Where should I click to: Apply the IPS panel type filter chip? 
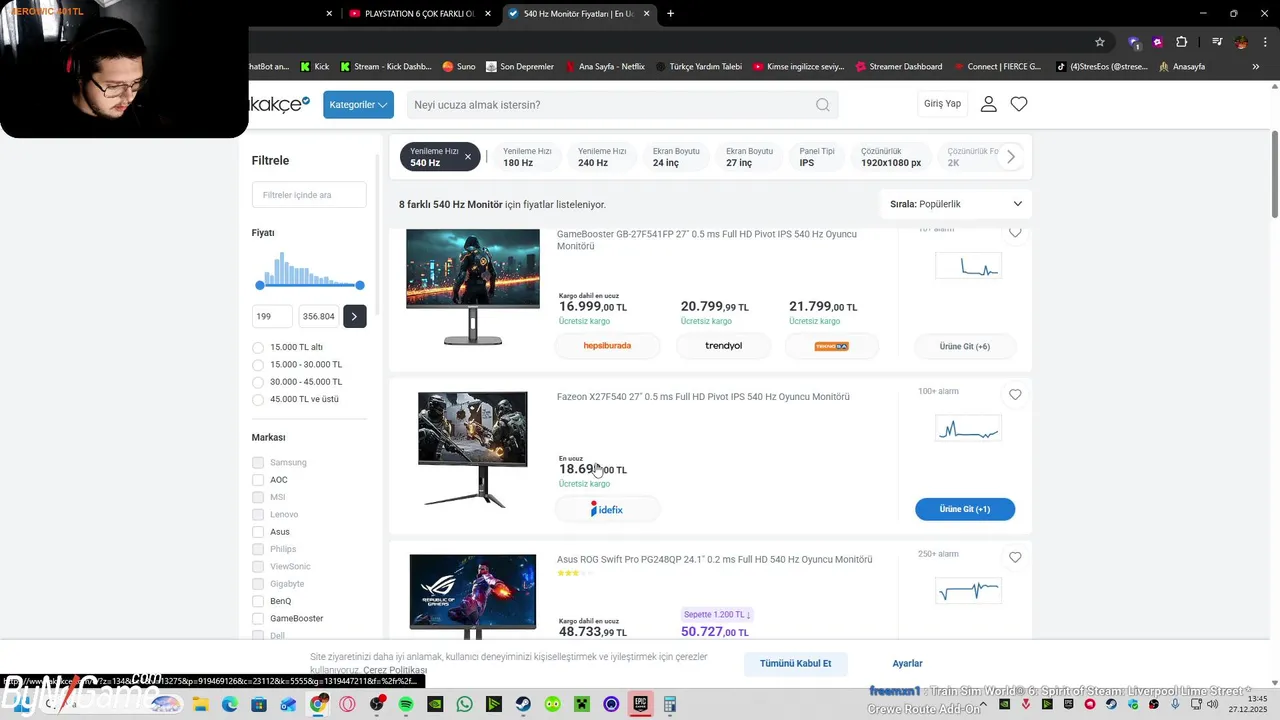click(817, 157)
